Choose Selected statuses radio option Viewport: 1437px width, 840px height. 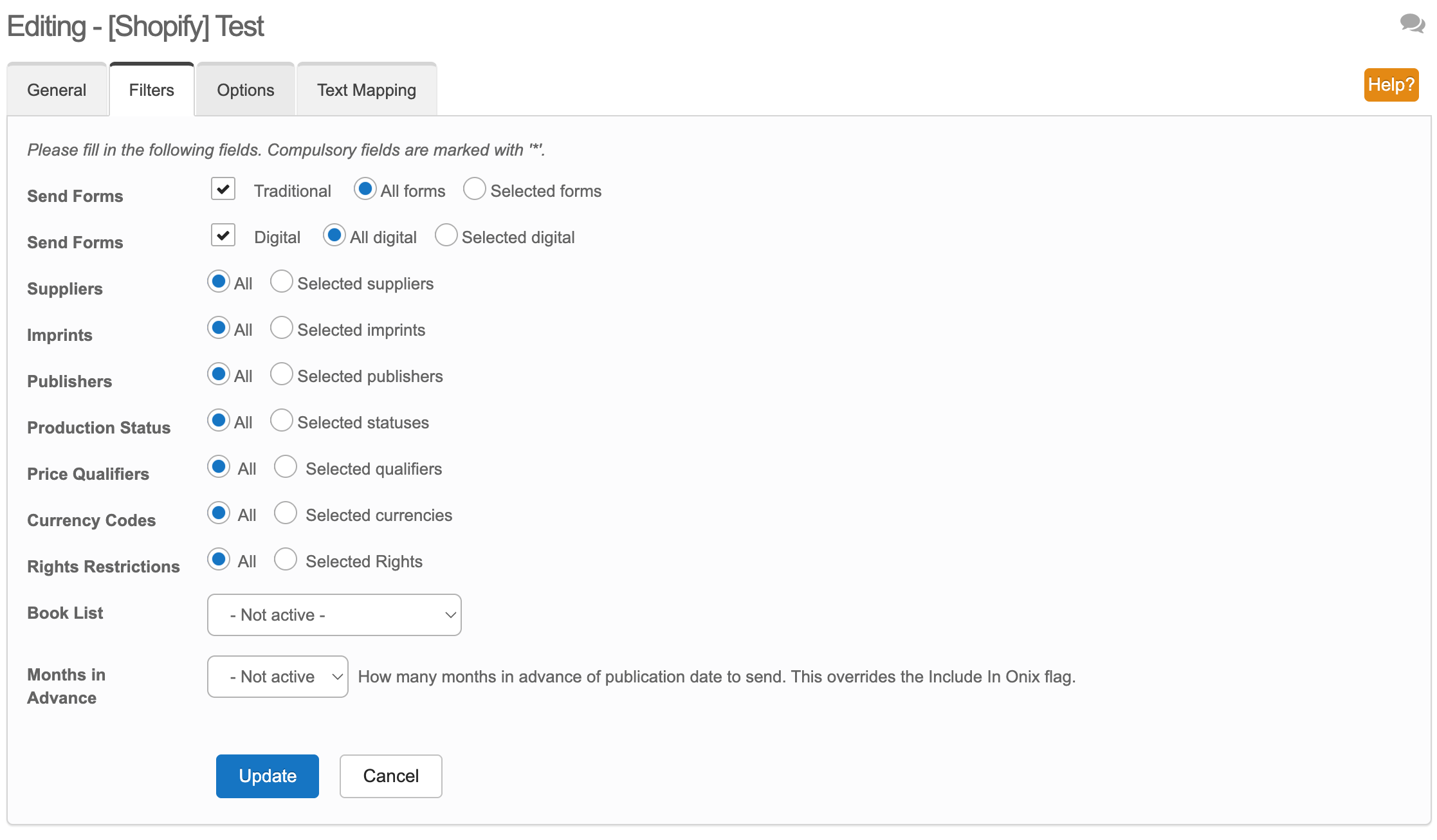click(x=282, y=421)
